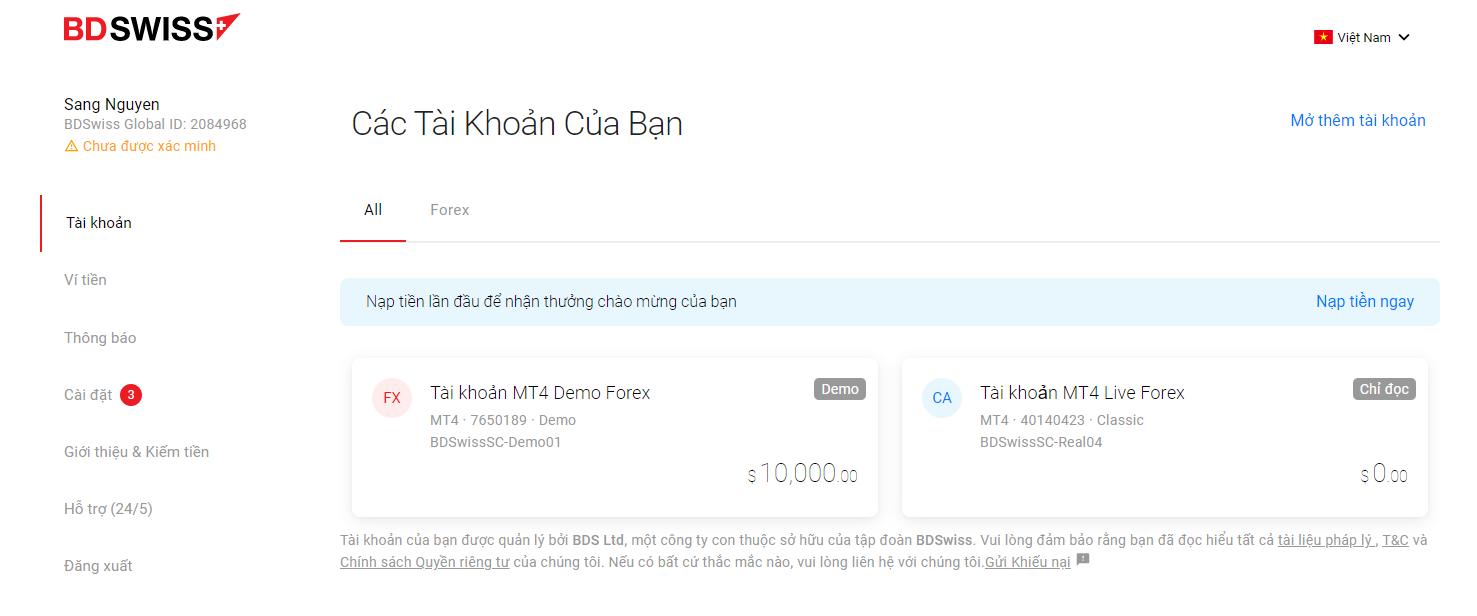Click the Chỉ đọc badge on live account
The height and width of the screenshot is (616, 1477).
coord(1384,389)
